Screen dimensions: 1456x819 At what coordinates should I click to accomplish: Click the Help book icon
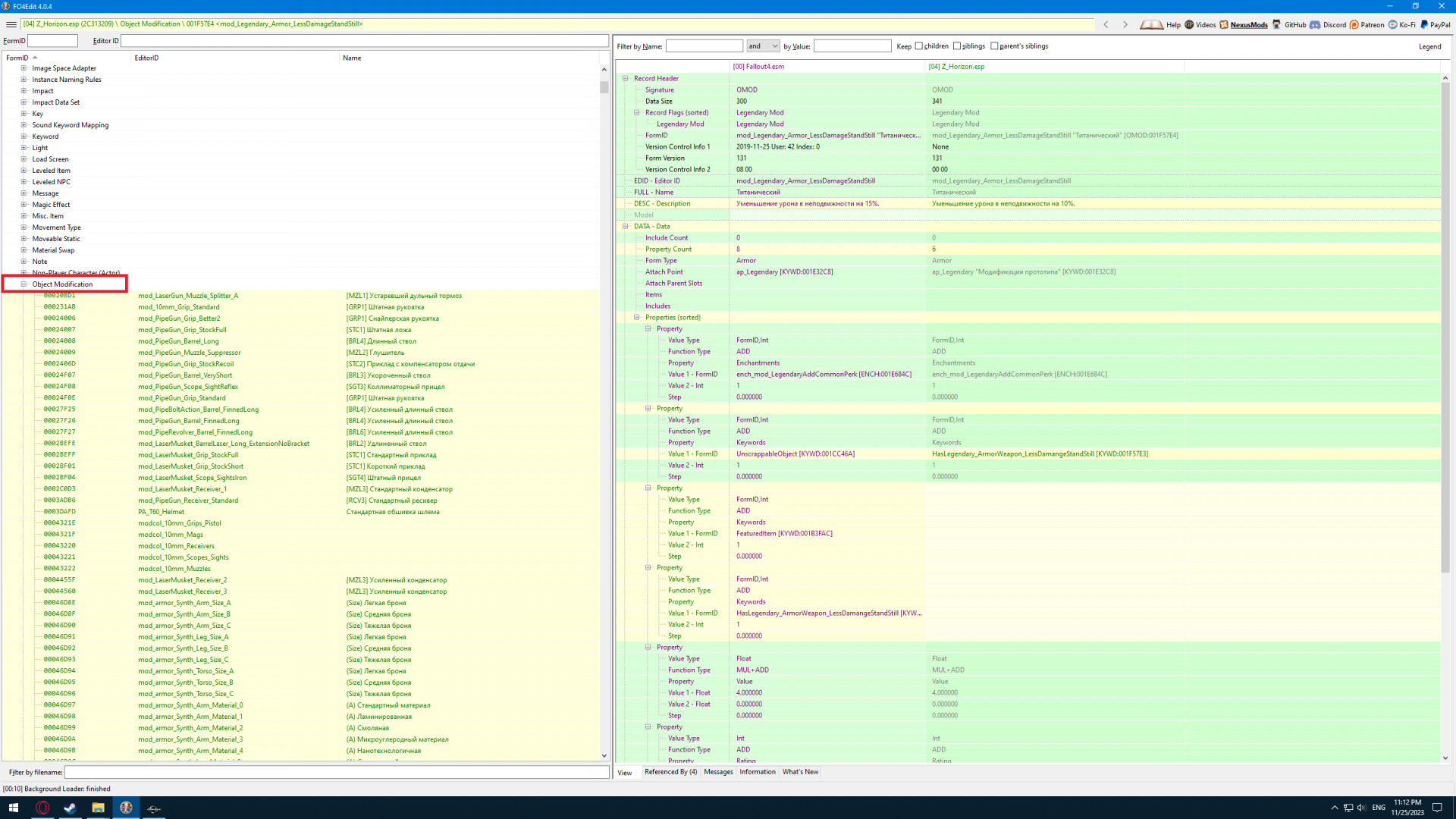1151,24
